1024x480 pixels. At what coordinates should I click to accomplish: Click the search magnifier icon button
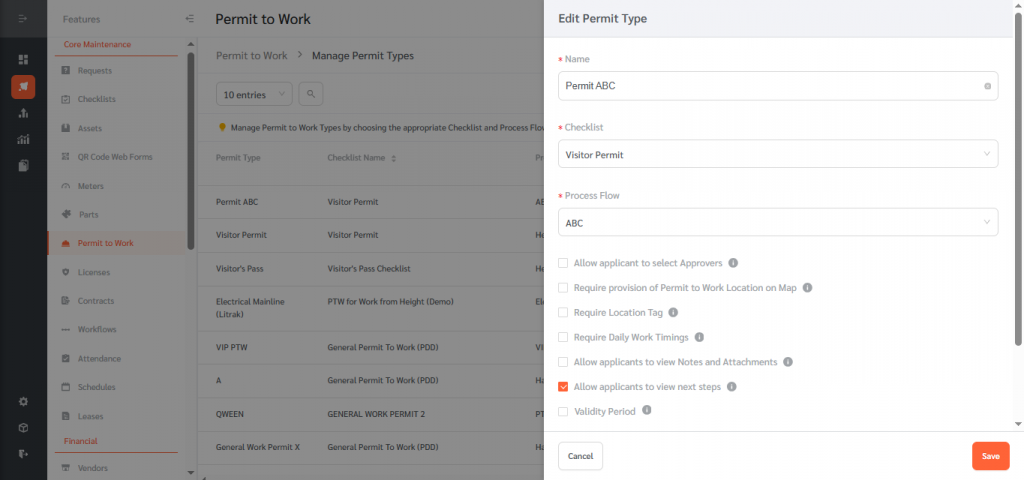click(x=311, y=94)
